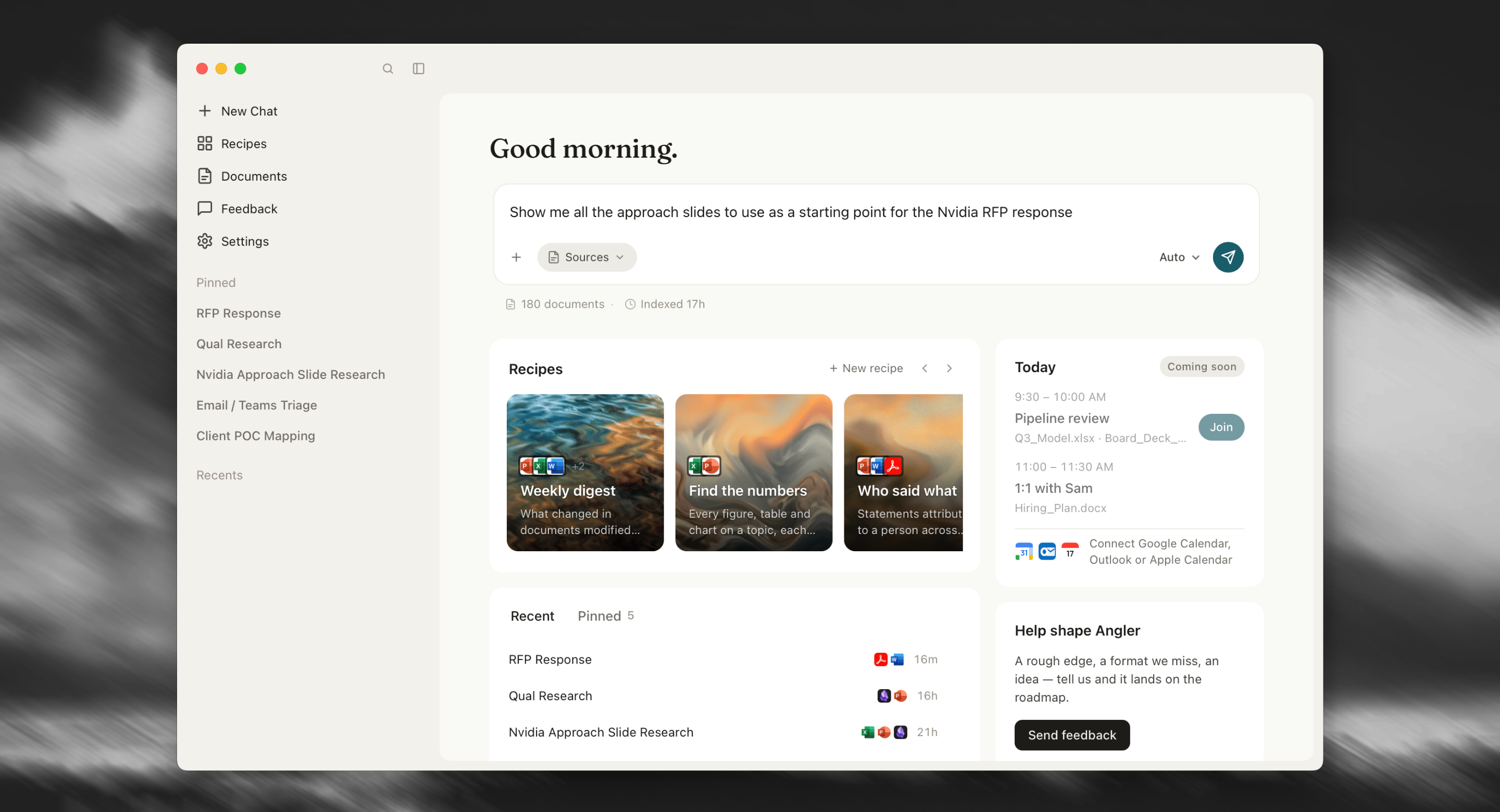Image resolution: width=1500 pixels, height=812 pixels.
Task: Go to previous recipes with left arrow
Action: pyautogui.click(x=924, y=369)
